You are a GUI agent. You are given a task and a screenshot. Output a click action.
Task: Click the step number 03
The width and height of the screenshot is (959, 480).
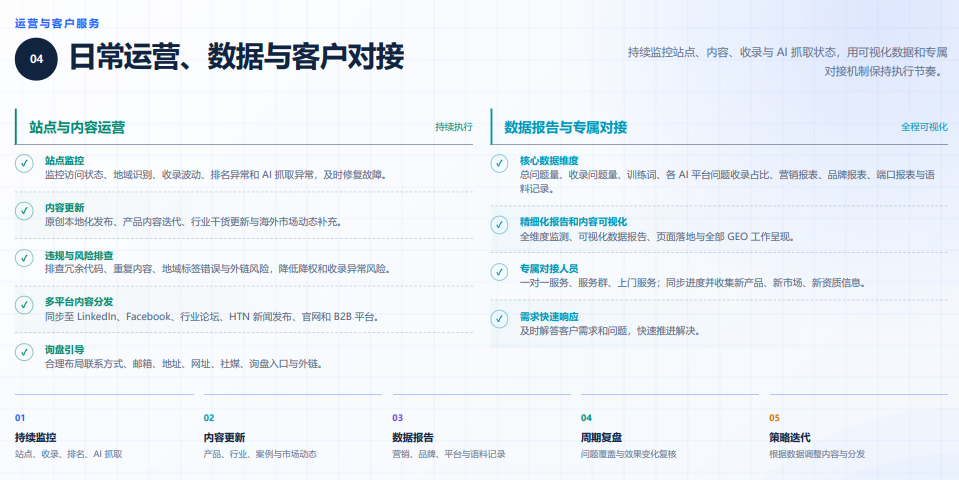click(x=398, y=418)
